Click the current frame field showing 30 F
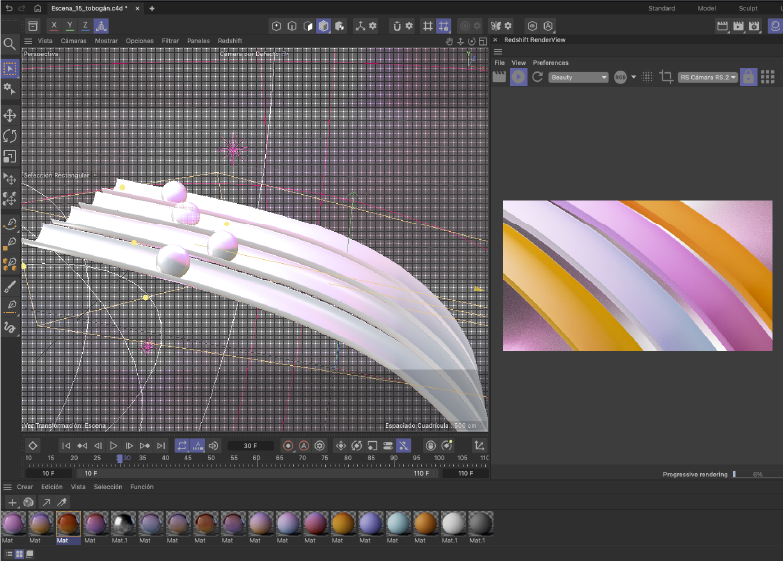784x562 pixels. (250, 446)
